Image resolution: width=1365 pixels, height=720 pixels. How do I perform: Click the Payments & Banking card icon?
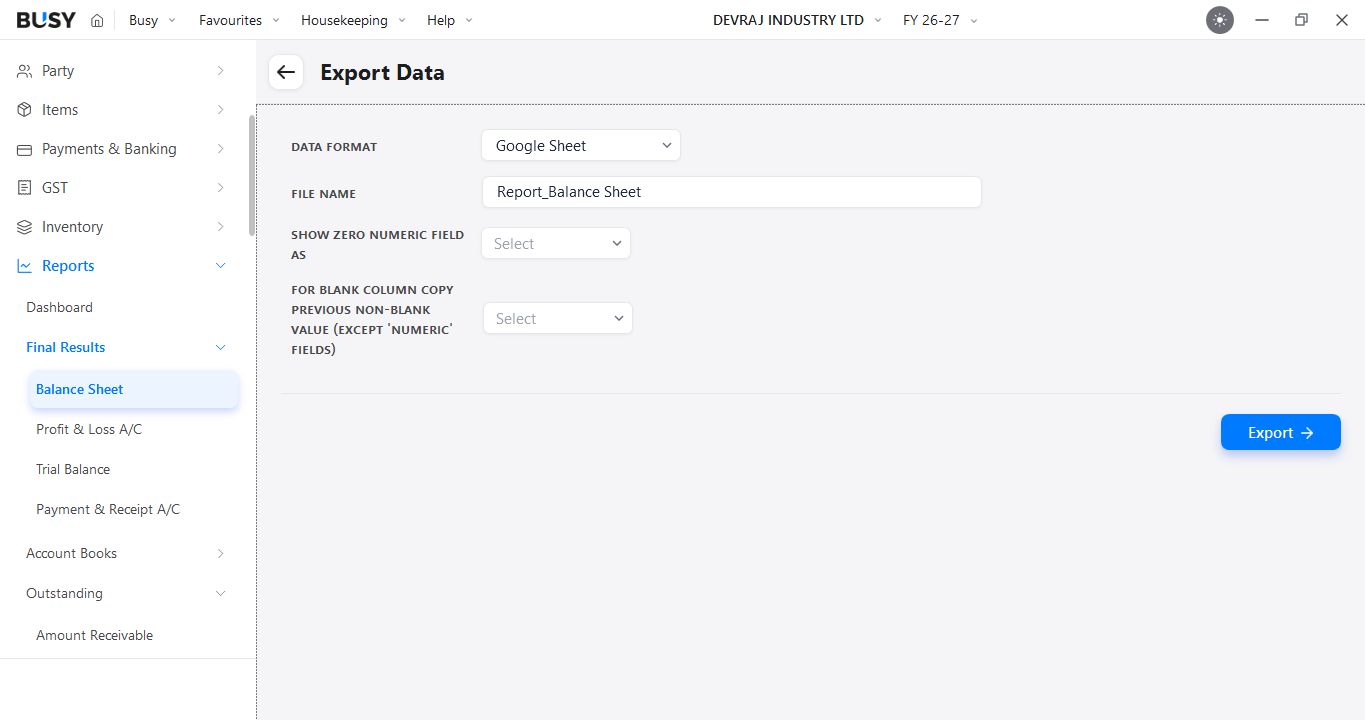[25, 149]
